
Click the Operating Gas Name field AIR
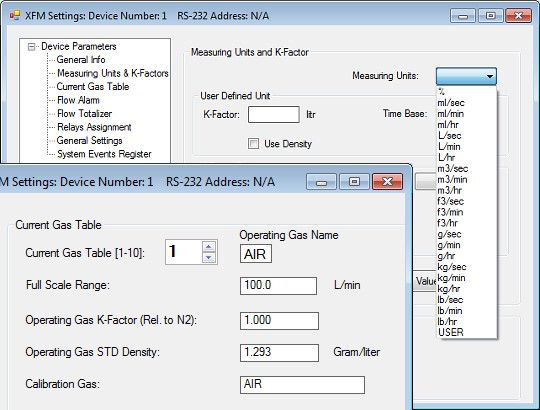(x=256, y=254)
